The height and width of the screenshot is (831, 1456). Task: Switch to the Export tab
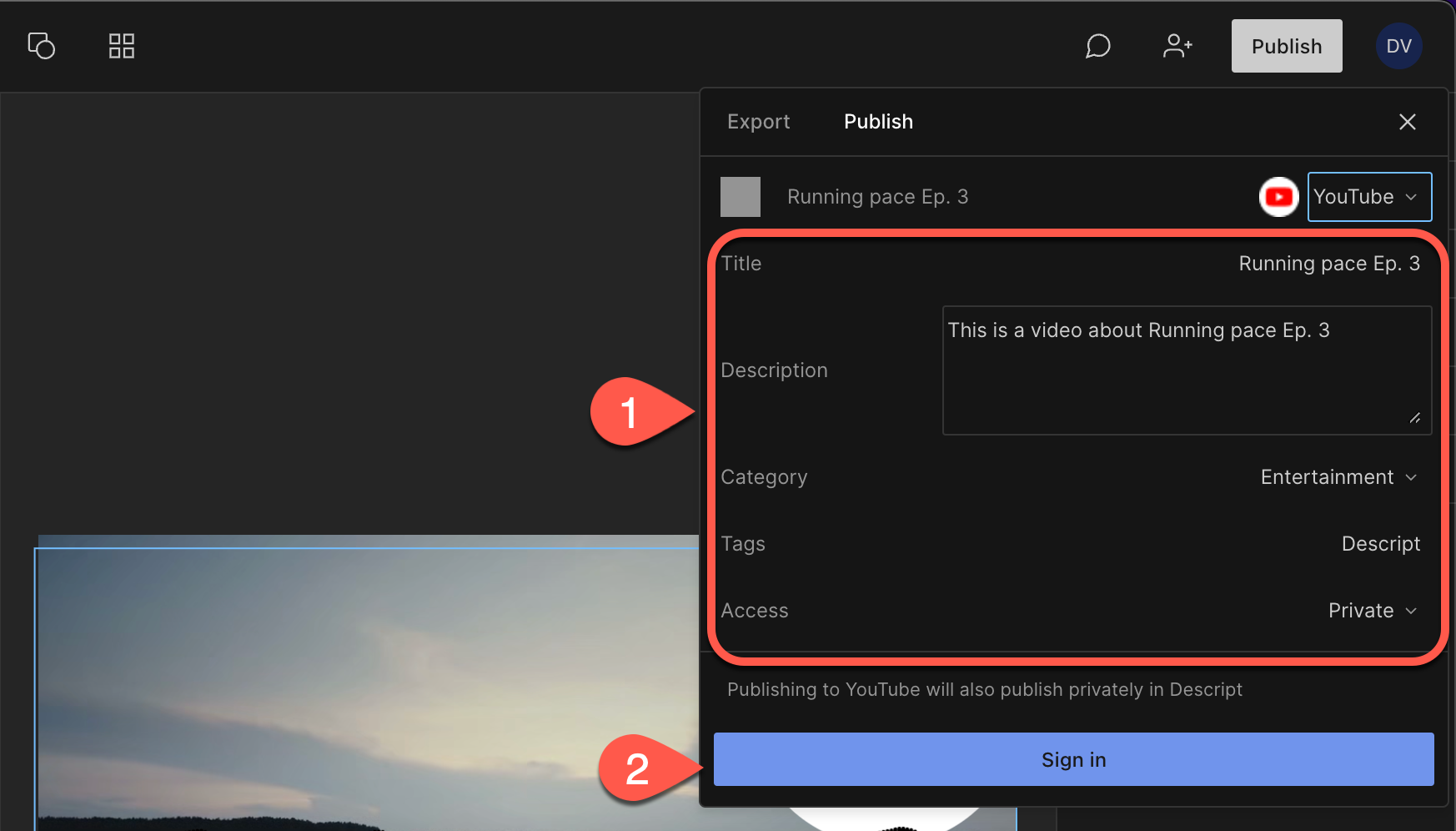tap(758, 122)
